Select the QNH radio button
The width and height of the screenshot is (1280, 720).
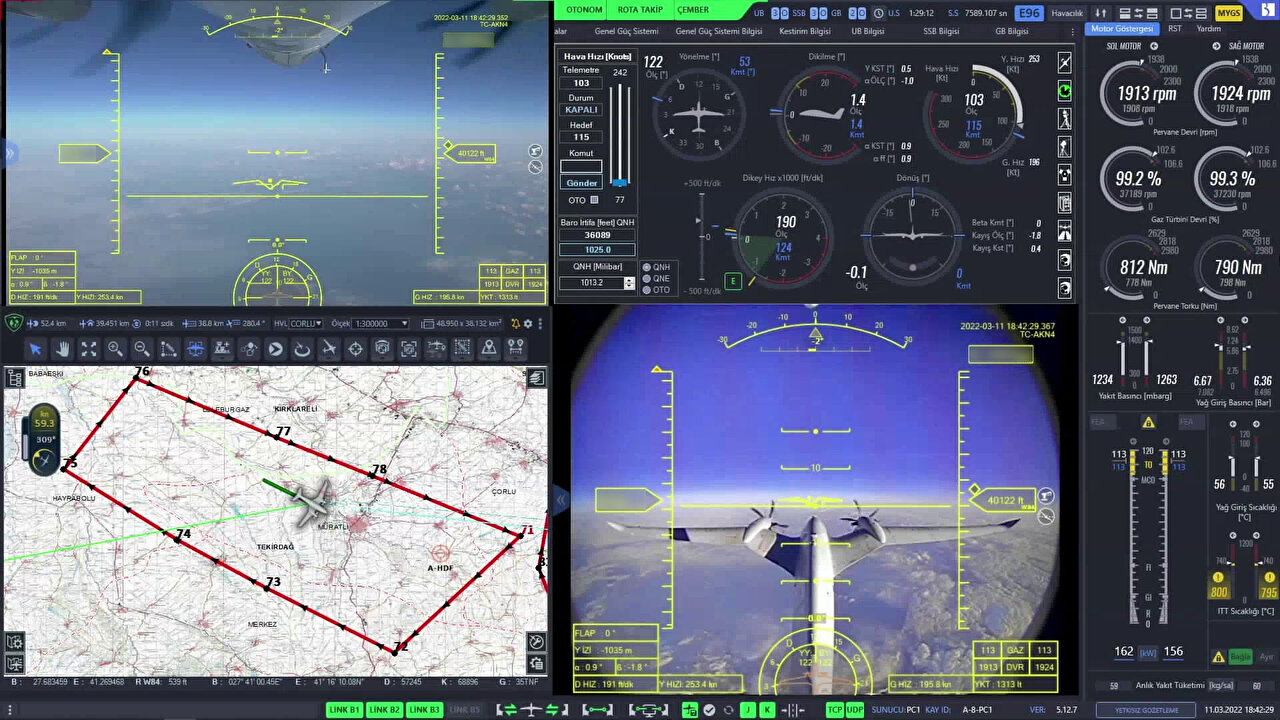click(x=647, y=267)
